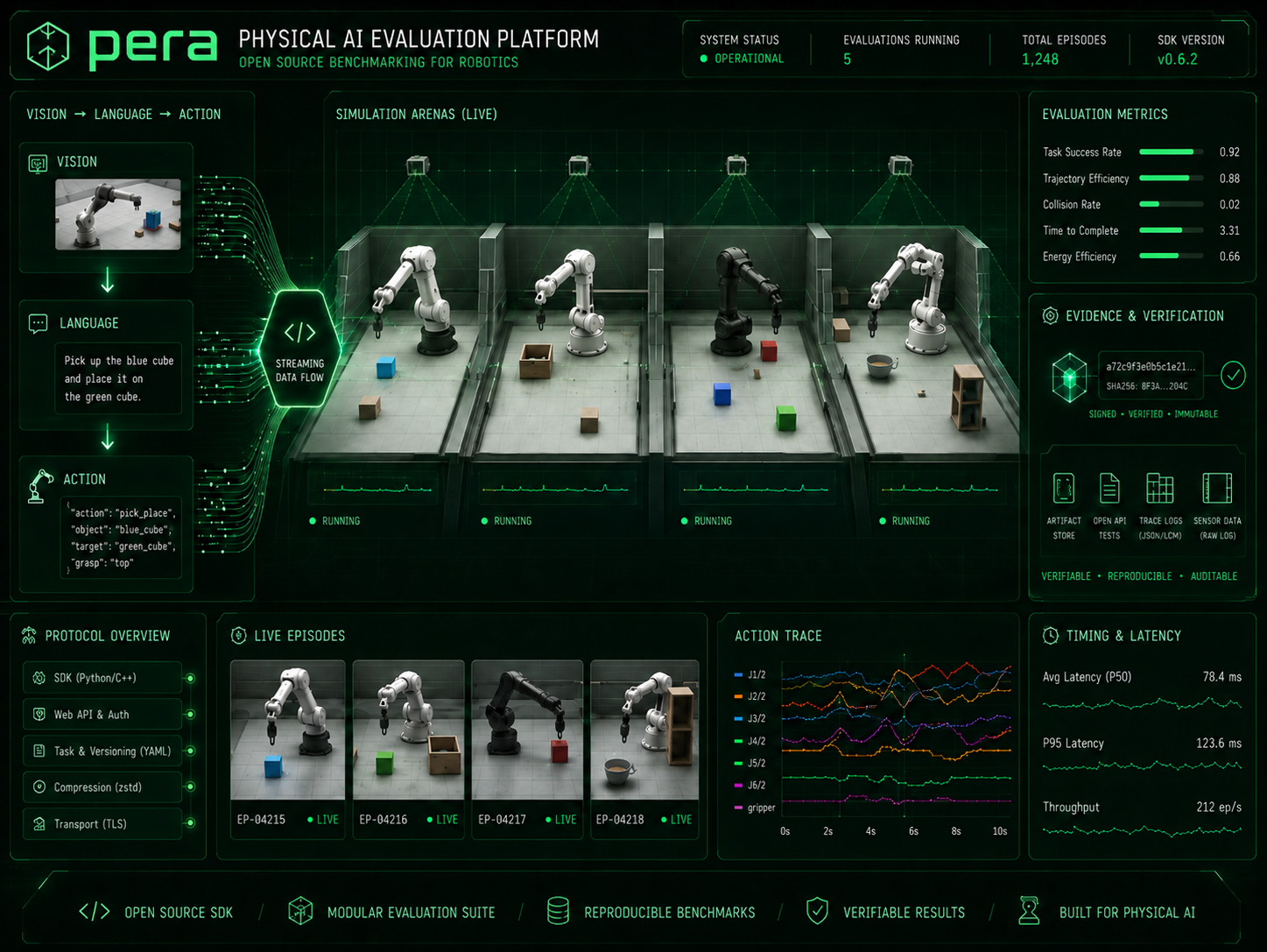Click the Reproducible Benchmarks footer label
The height and width of the screenshot is (952, 1267).
(x=670, y=913)
